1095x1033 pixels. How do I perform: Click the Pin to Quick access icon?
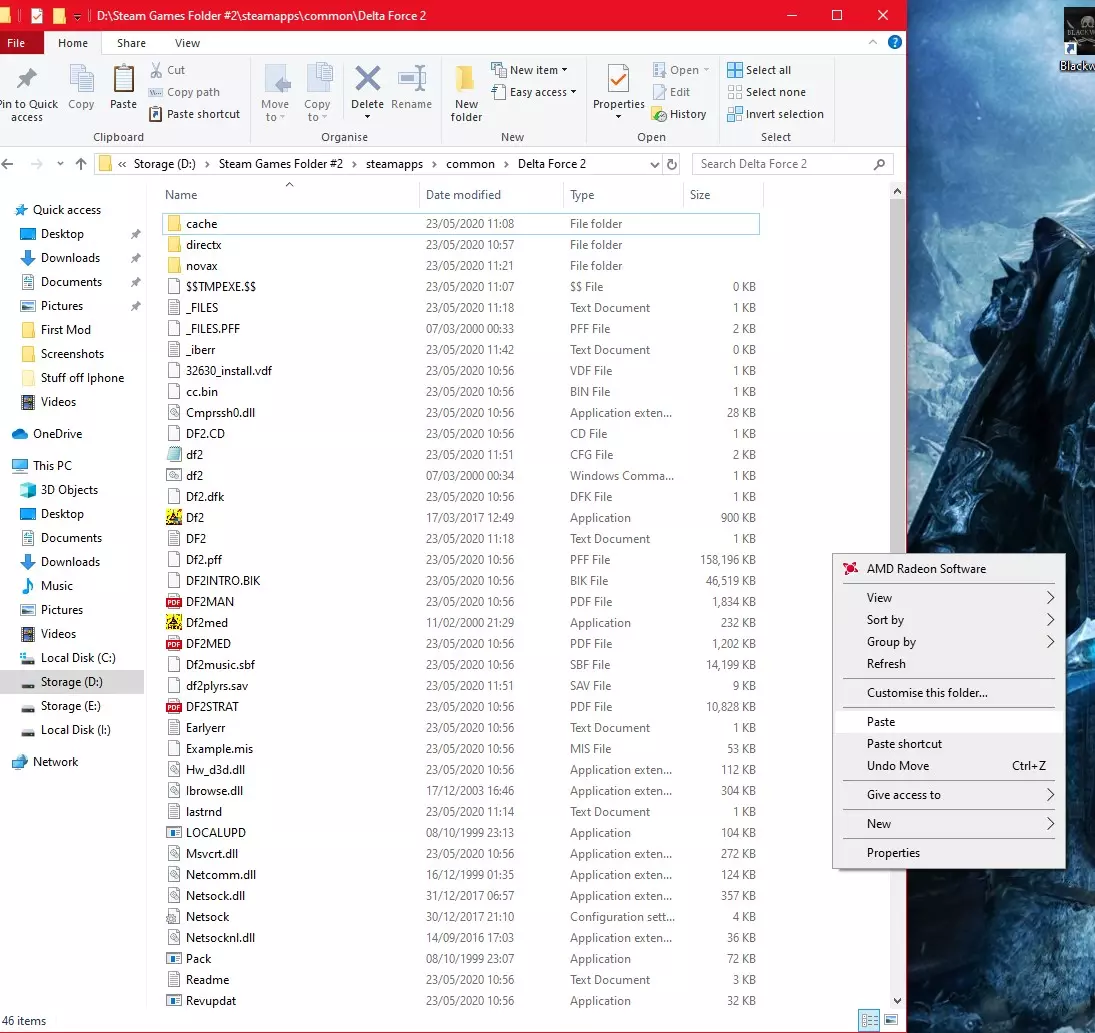pos(27,80)
